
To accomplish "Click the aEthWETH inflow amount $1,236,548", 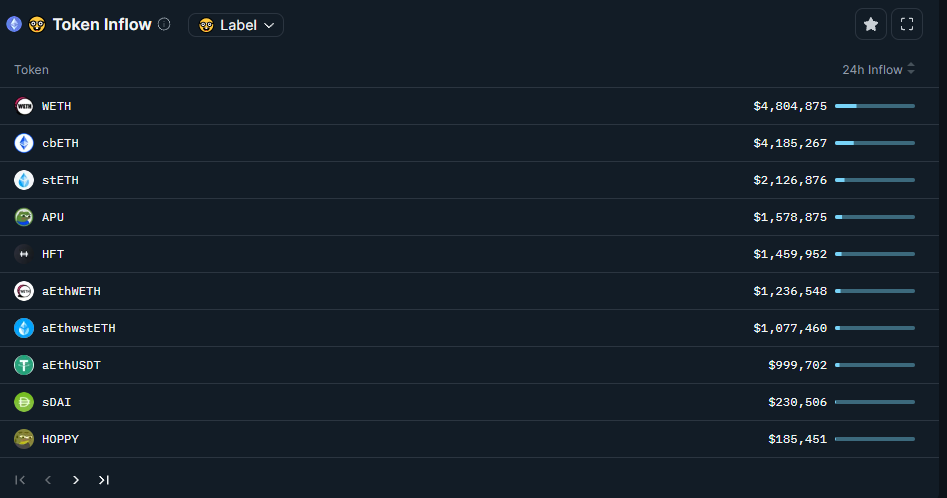I will (x=790, y=291).
